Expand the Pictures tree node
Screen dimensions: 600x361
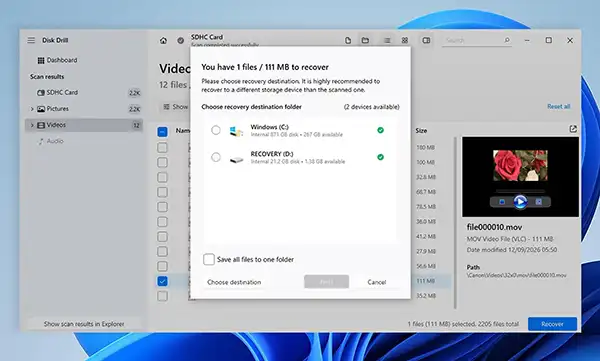tap(32, 109)
